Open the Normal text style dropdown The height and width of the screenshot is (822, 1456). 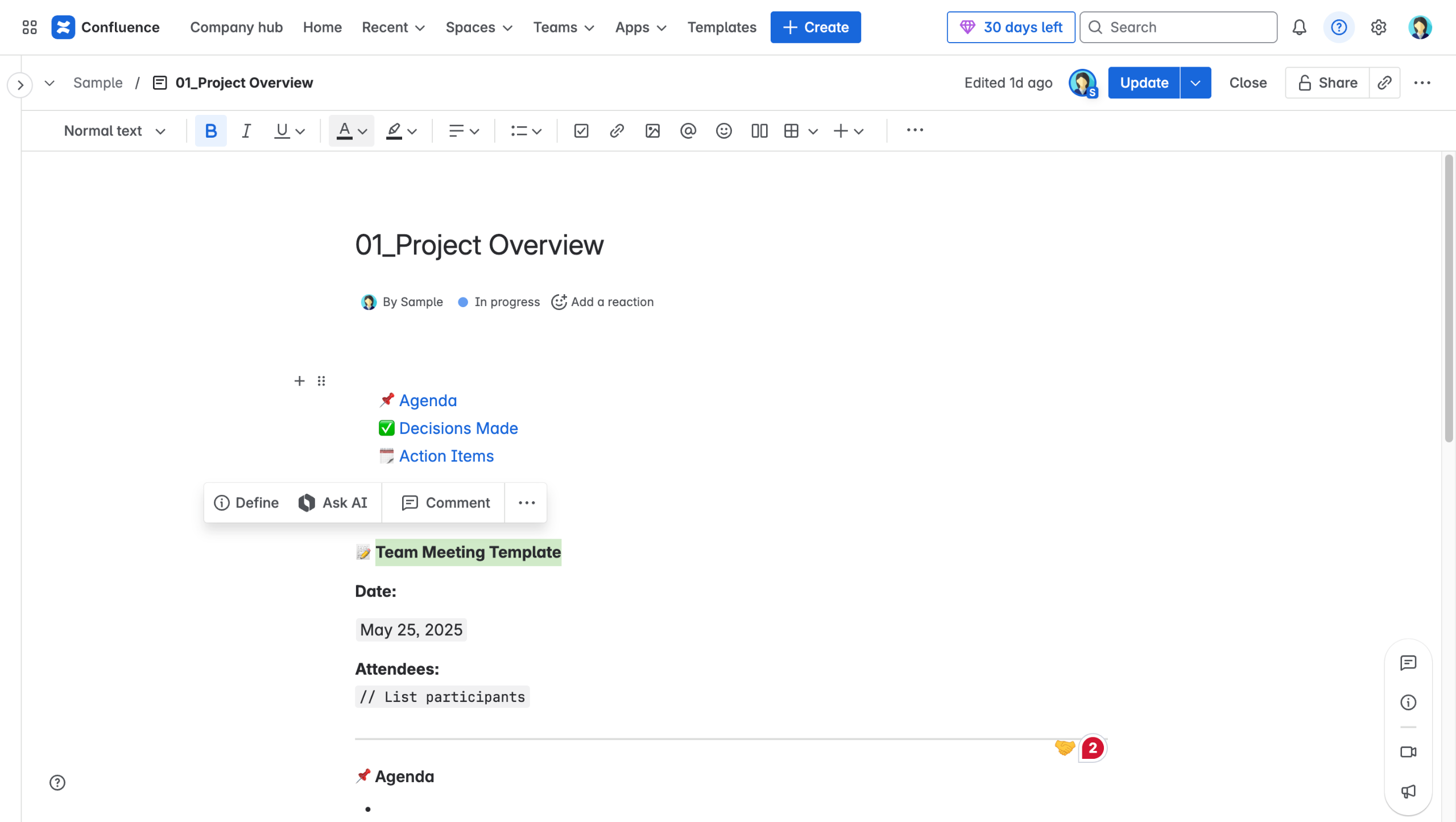click(x=114, y=131)
